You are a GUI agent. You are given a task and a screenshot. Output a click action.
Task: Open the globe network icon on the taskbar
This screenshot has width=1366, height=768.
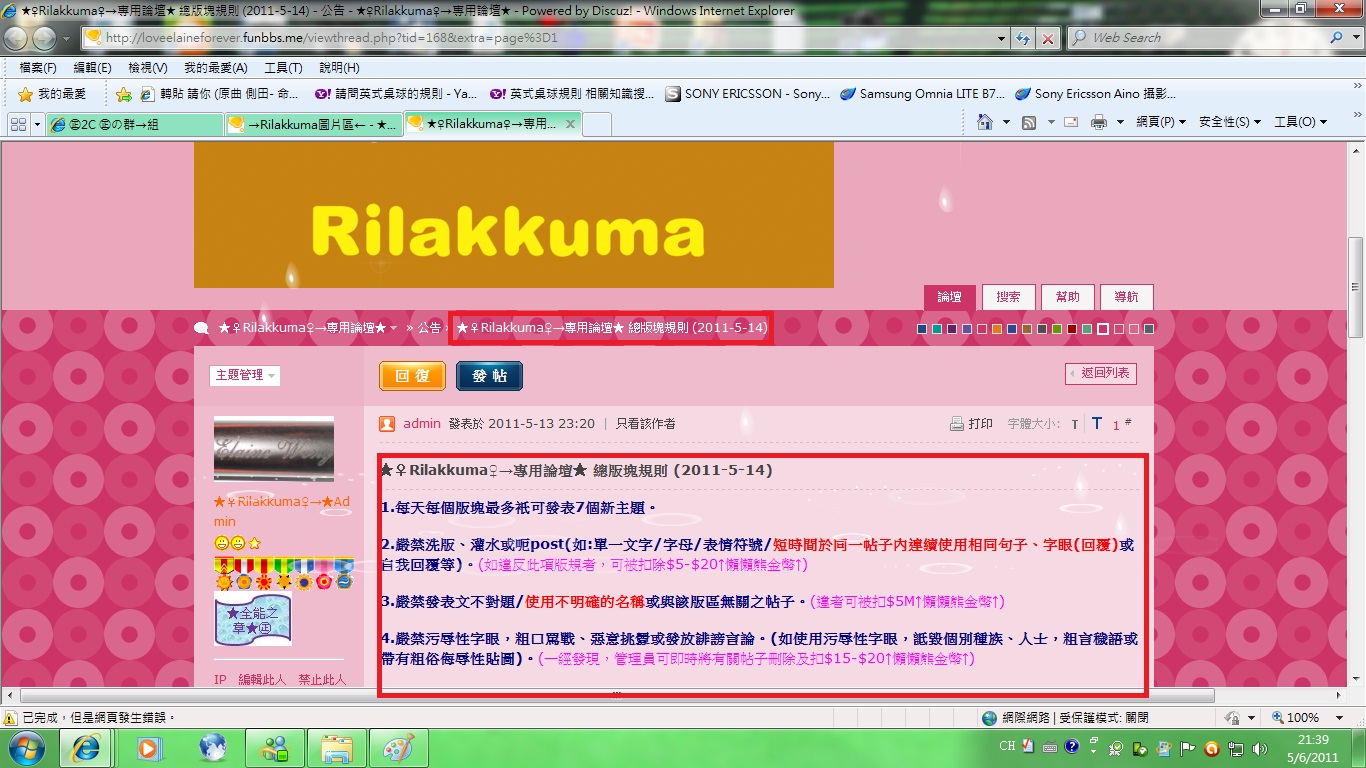(x=213, y=747)
